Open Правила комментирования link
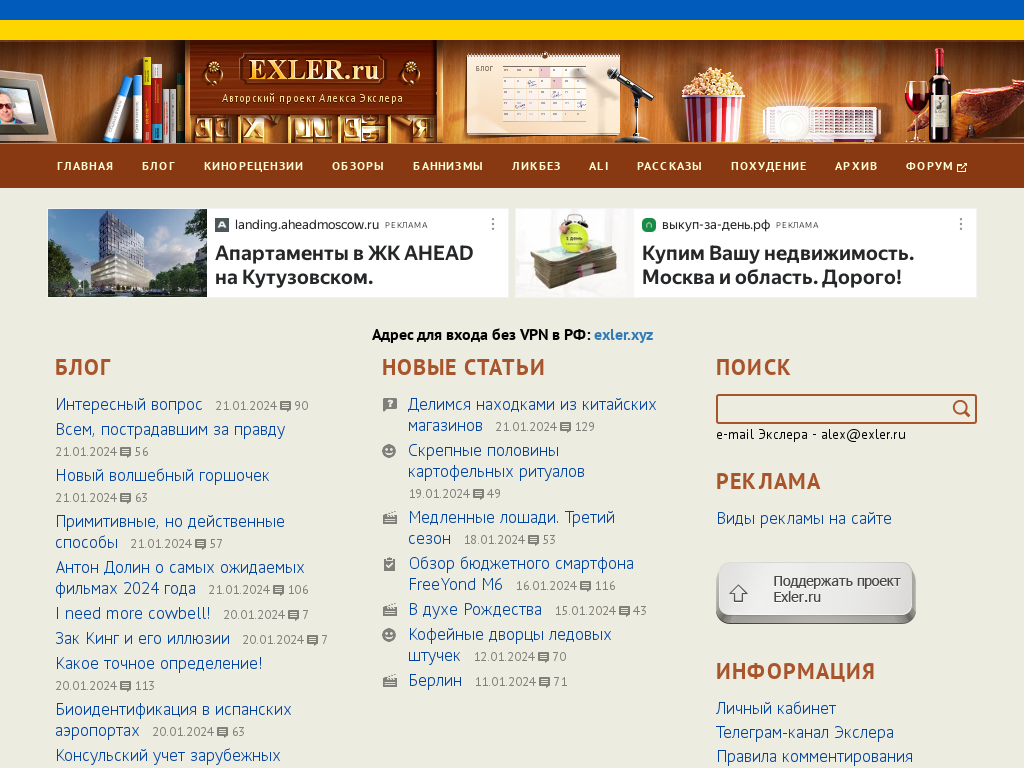This screenshot has height=768, width=1024. click(x=814, y=757)
